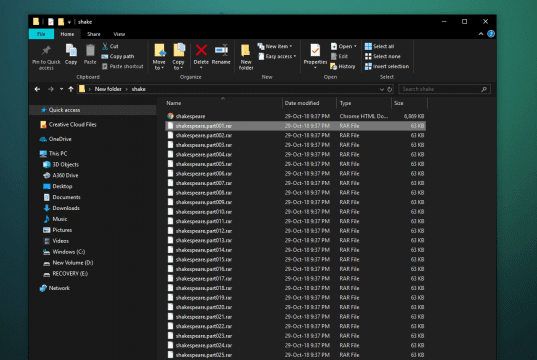The height and width of the screenshot is (360, 537).
Task: Rename the selected file
Action: tap(221, 54)
